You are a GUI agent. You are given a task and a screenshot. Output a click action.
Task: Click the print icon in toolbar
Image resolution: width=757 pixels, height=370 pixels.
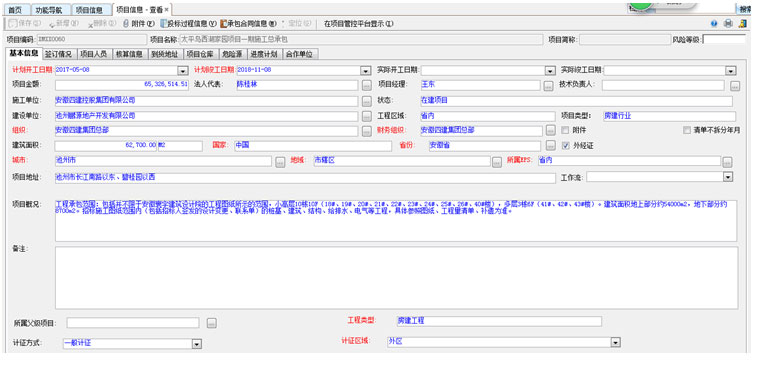coord(728,23)
